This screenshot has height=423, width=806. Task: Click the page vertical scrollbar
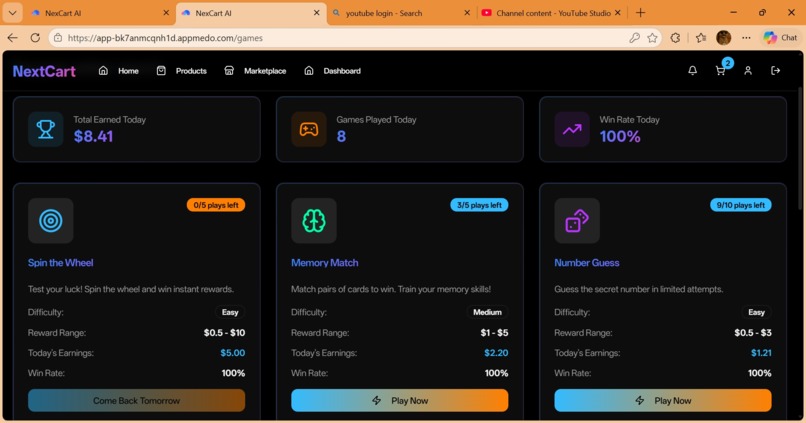click(x=799, y=149)
